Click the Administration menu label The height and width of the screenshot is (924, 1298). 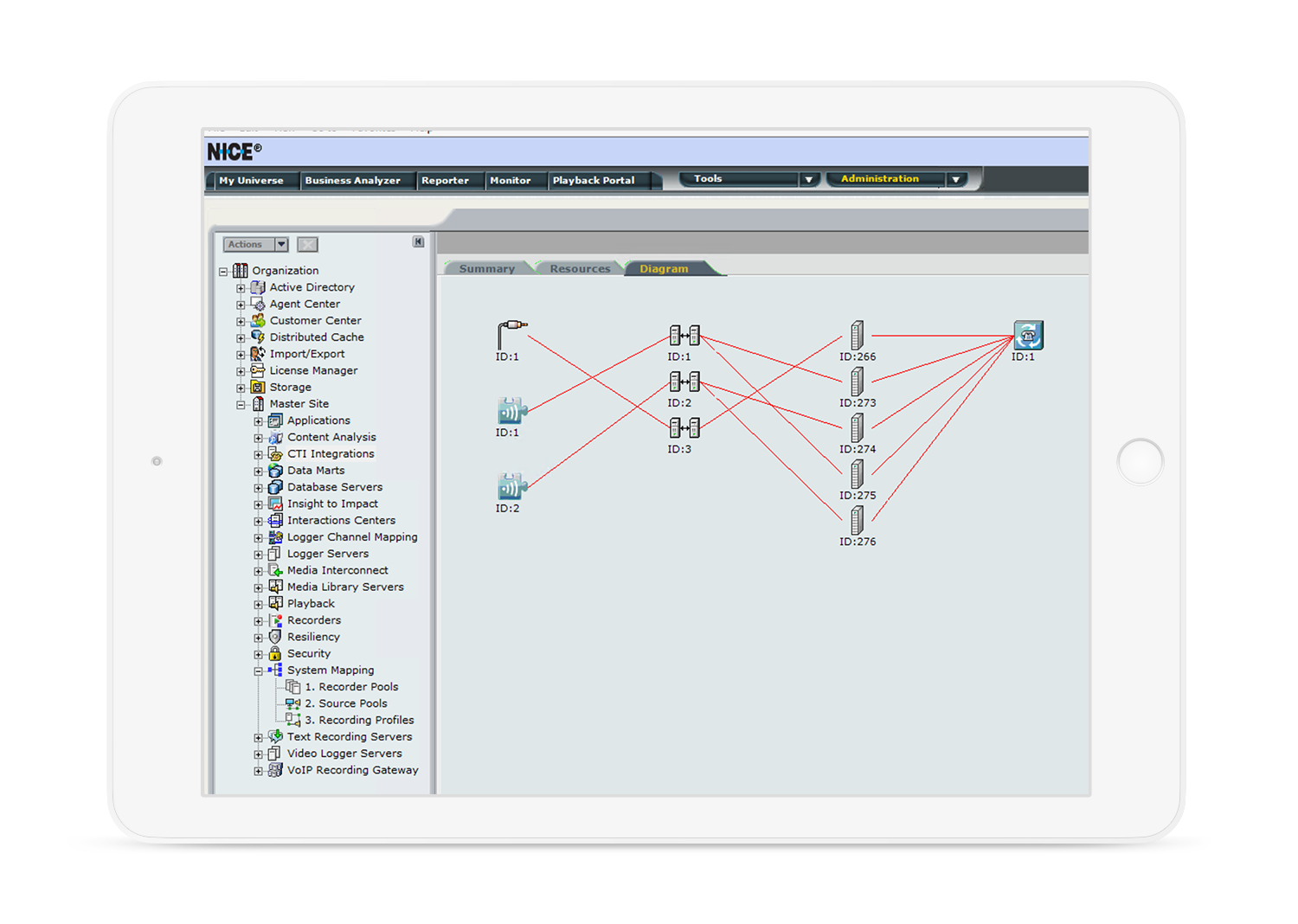pos(880,178)
